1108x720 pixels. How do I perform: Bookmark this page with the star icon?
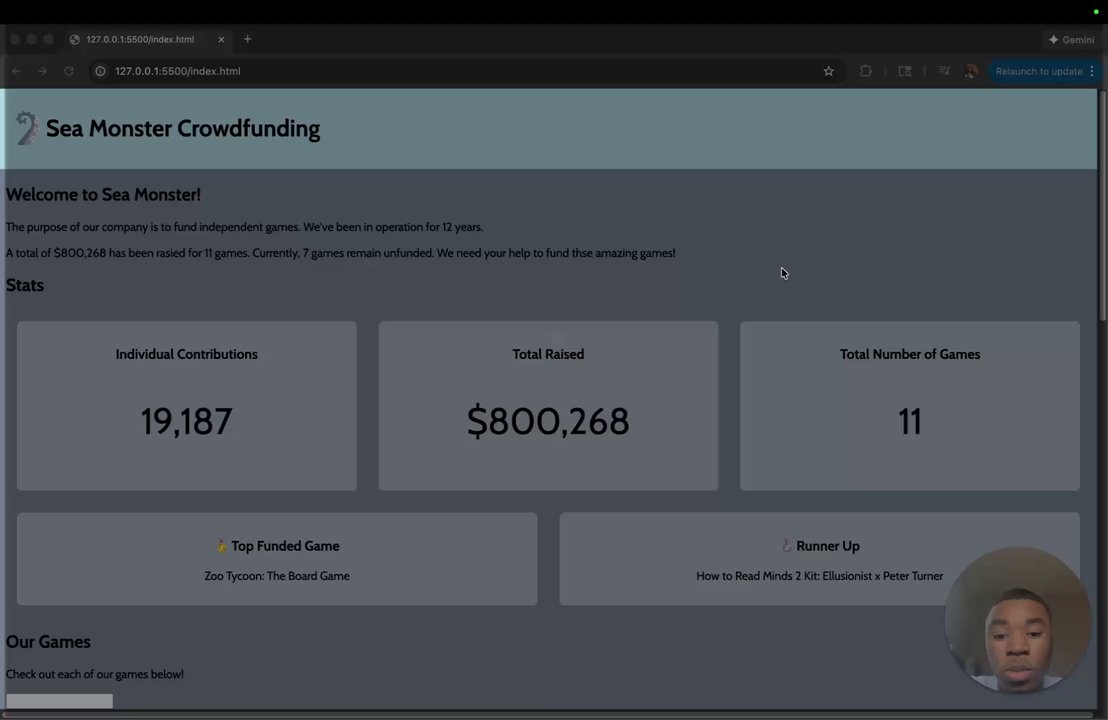[828, 71]
